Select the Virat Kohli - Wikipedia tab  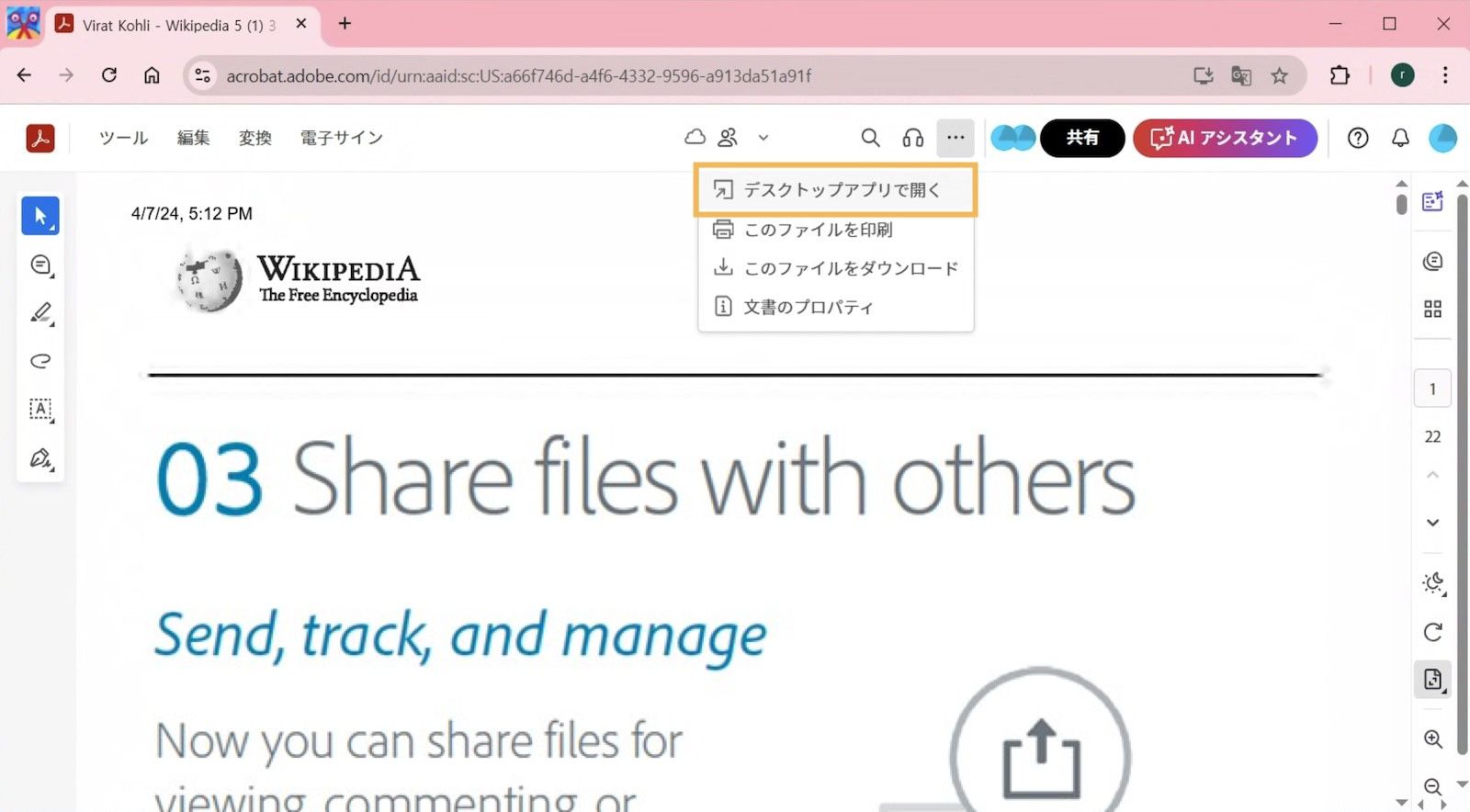[x=183, y=25]
